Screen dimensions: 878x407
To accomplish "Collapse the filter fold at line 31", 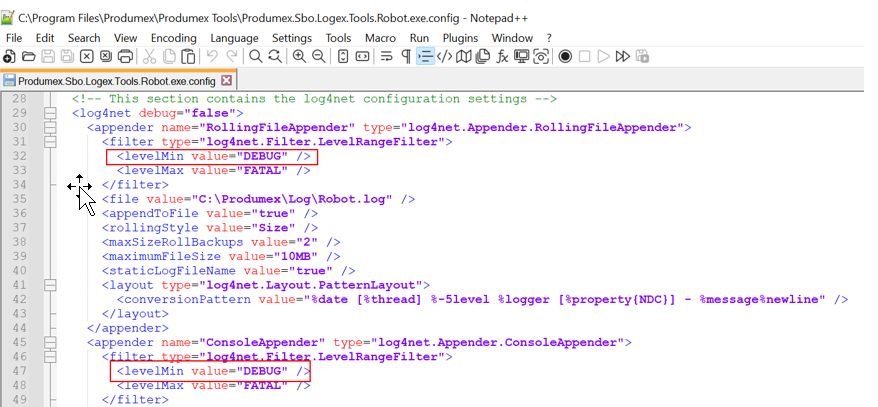I will click(x=50, y=142).
